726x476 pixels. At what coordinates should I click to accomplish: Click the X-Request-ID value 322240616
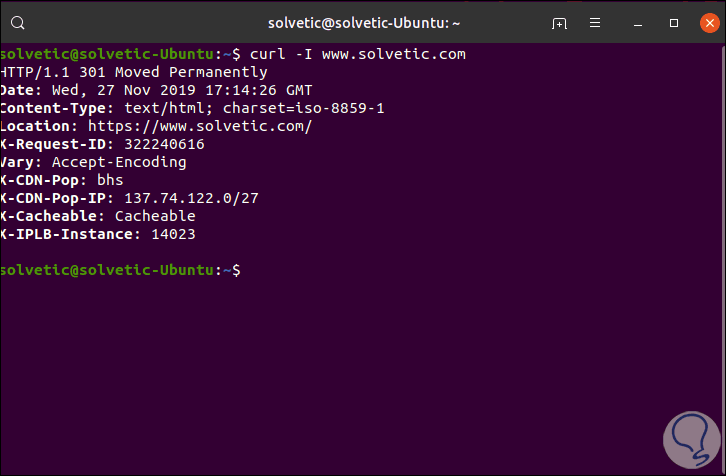[164, 144]
